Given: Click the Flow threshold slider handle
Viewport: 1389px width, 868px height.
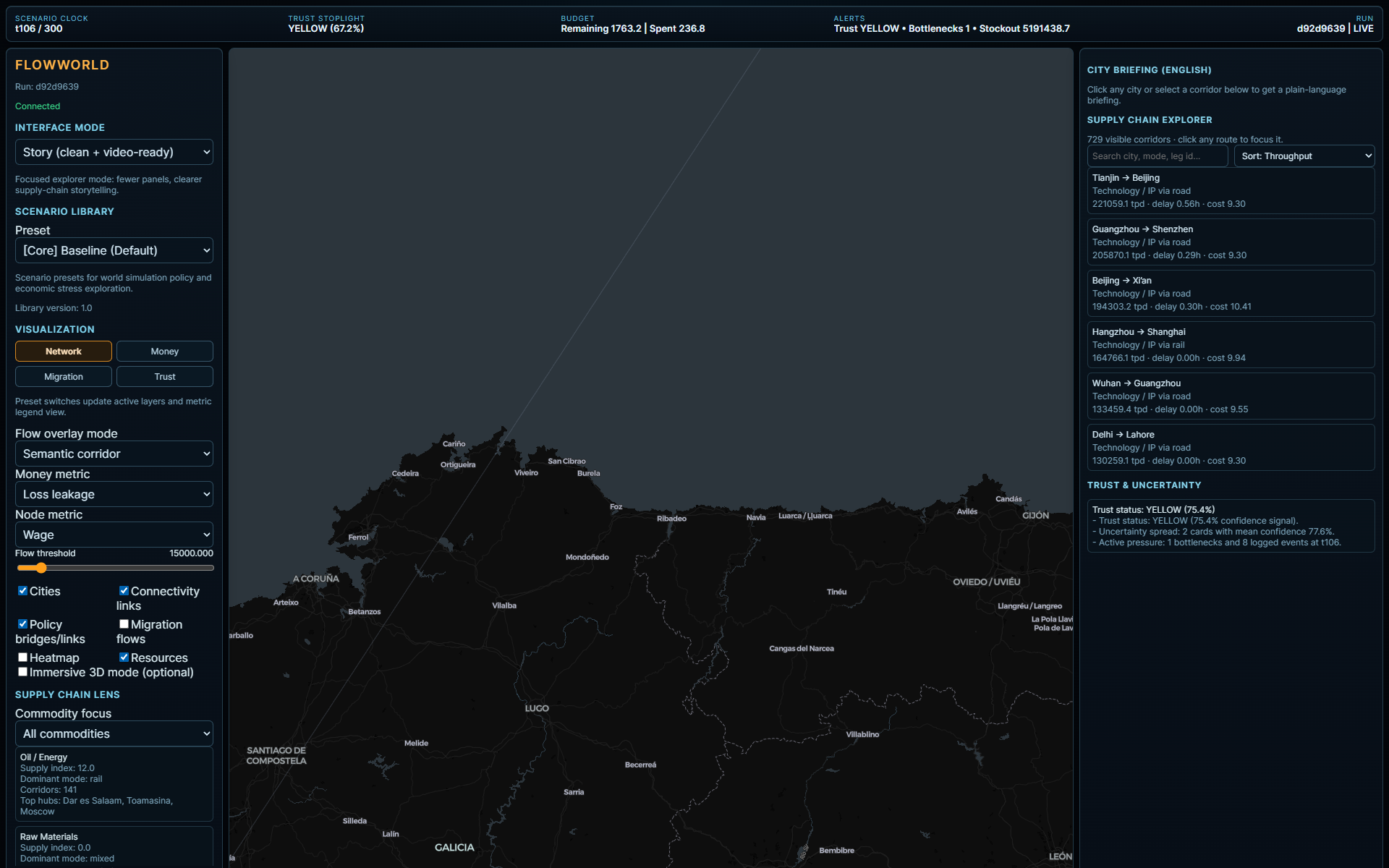Looking at the screenshot, I should (x=41, y=568).
